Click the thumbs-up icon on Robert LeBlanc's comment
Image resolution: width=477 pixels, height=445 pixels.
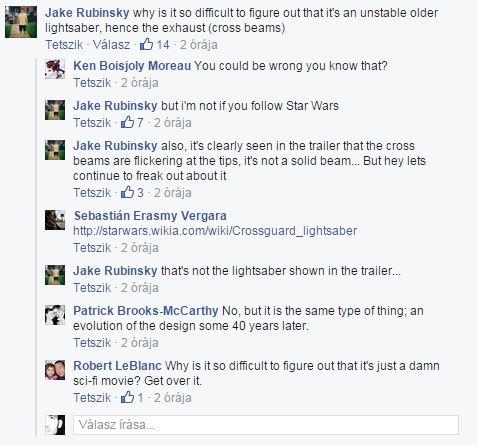tap(127, 397)
